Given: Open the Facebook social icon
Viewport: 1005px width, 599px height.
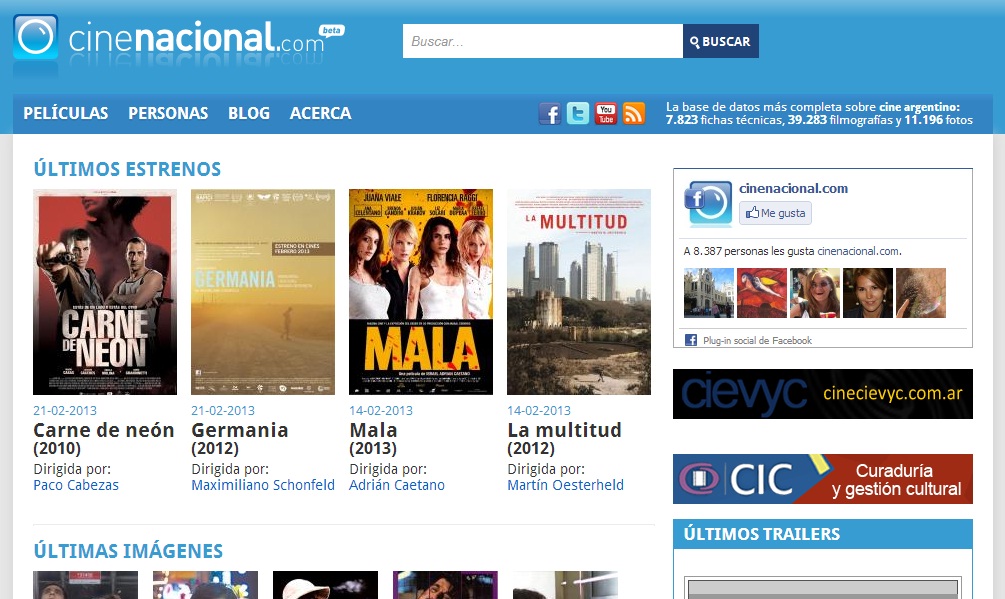Looking at the screenshot, I should (x=549, y=113).
